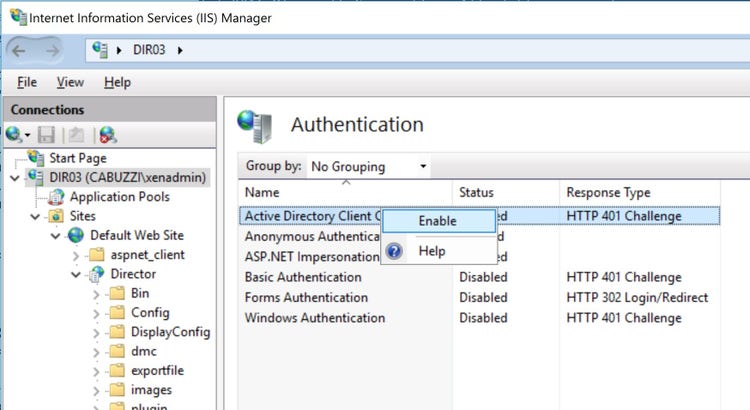The image size is (750, 410).
Task: Open the Help menu in menu bar
Action: (x=117, y=82)
